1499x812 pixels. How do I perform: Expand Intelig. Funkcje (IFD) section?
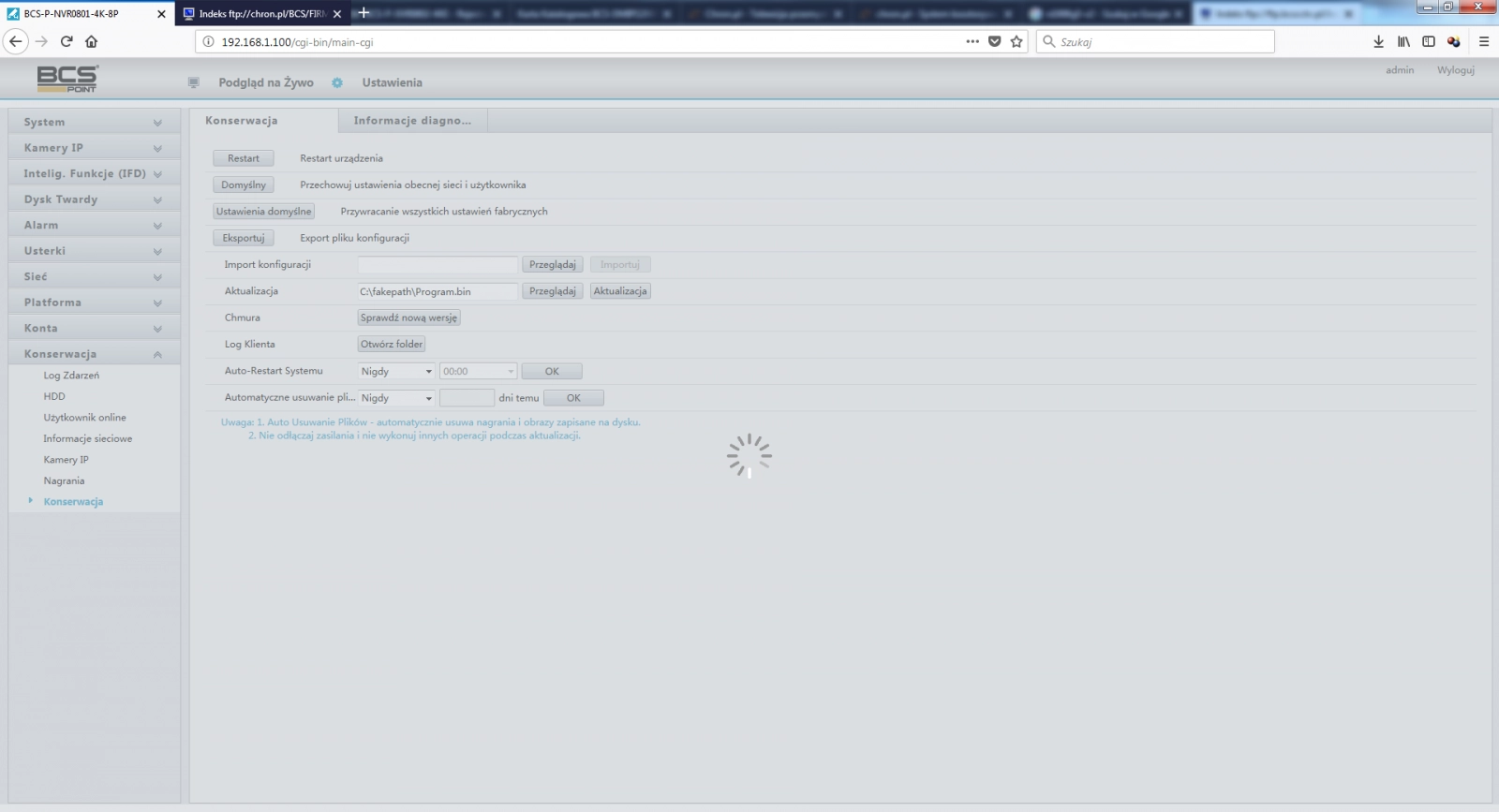pyautogui.click(x=94, y=173)
